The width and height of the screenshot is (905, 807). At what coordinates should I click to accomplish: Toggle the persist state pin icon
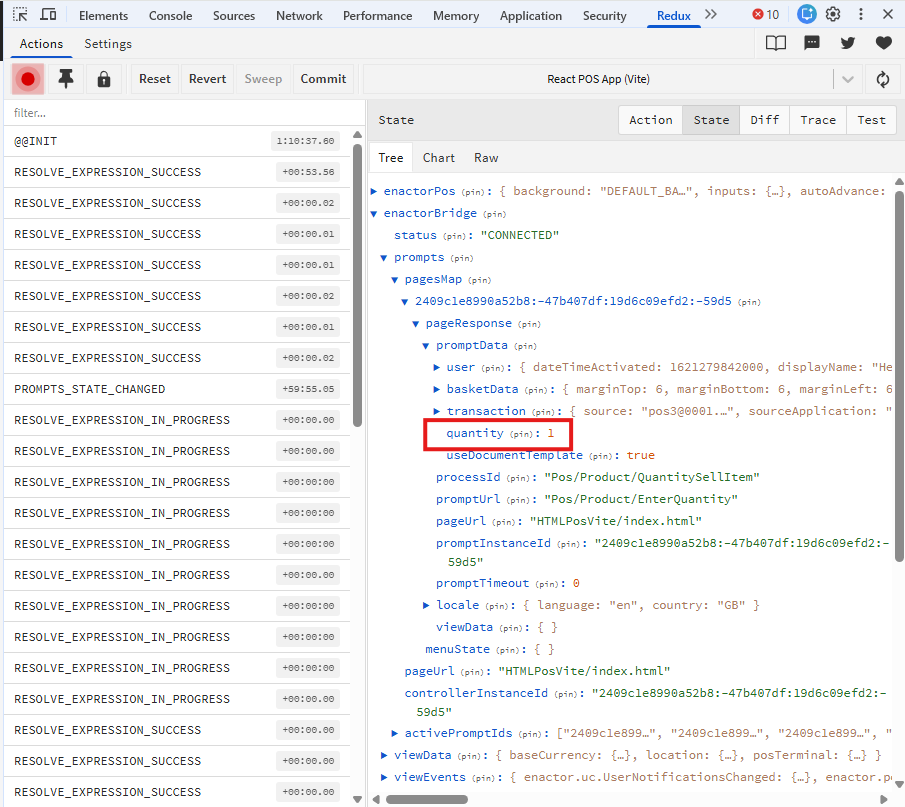click(66, 79)
